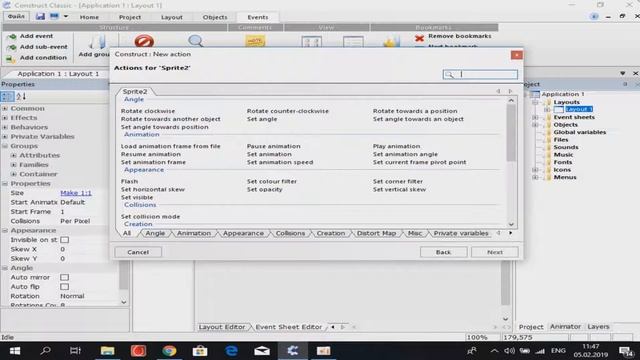
Task: Open the Layout ribbon tab
Action: click(171, 17)
